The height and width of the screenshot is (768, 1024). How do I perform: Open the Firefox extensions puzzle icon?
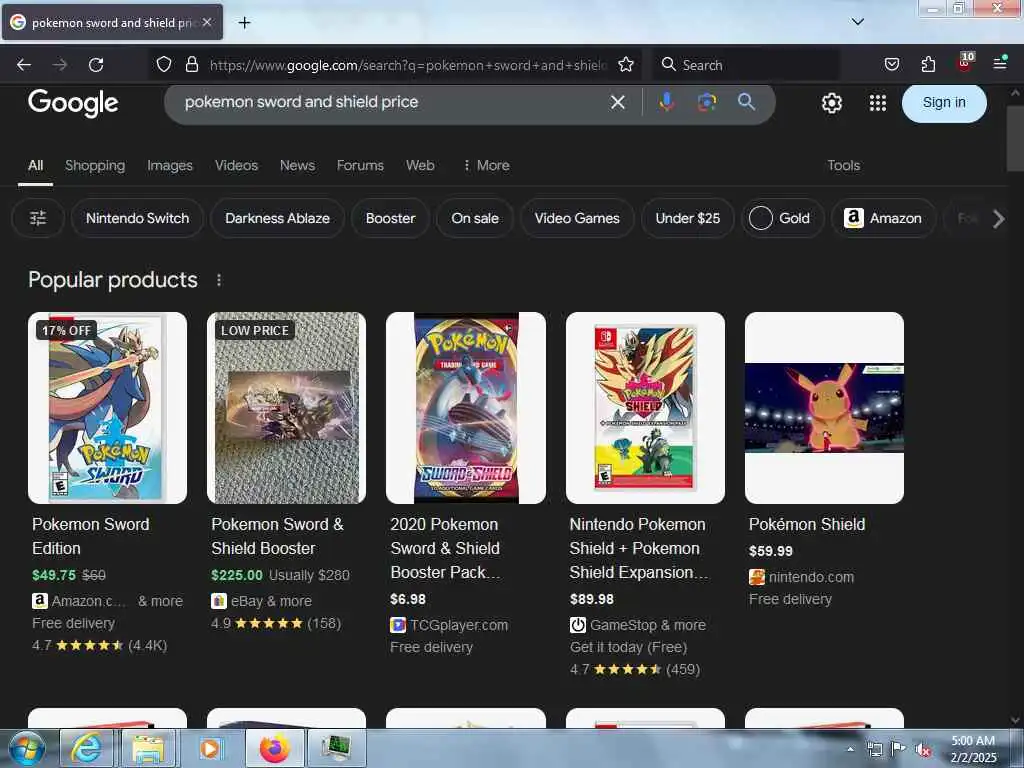coord(928,64)
